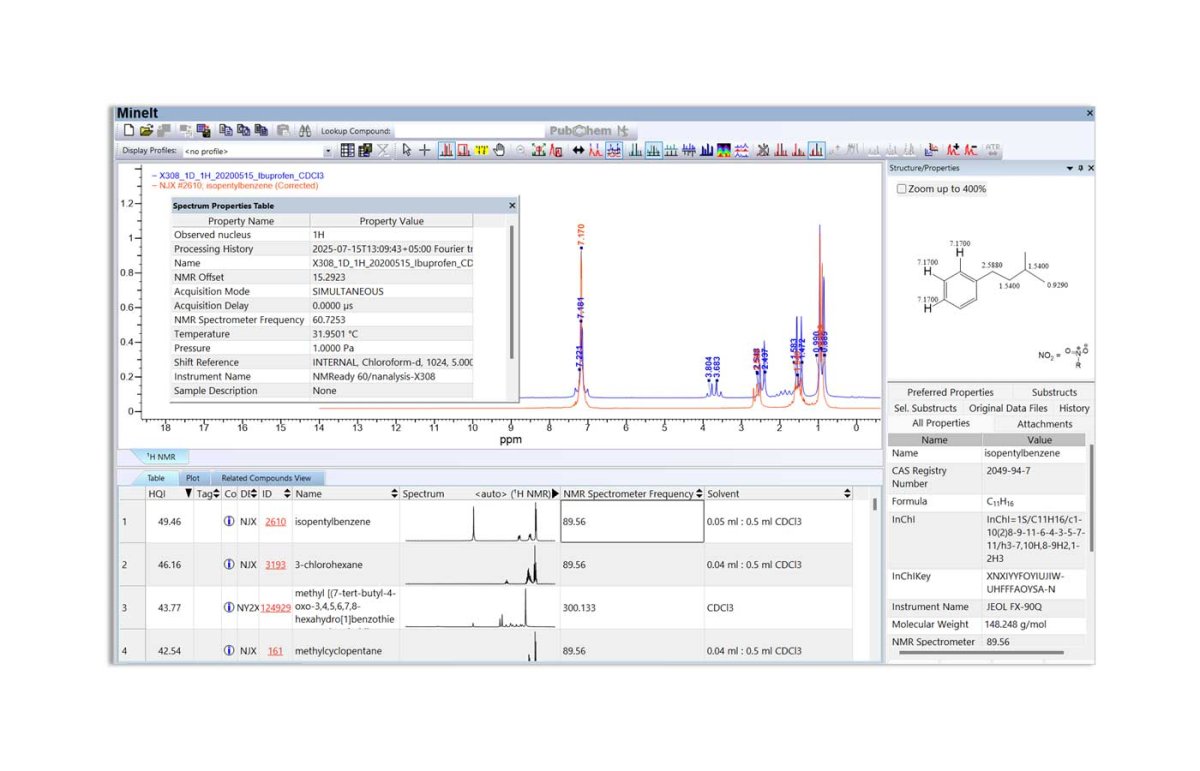
Task: Open compound ID 2610 link
Action: (x=275, y=522)
